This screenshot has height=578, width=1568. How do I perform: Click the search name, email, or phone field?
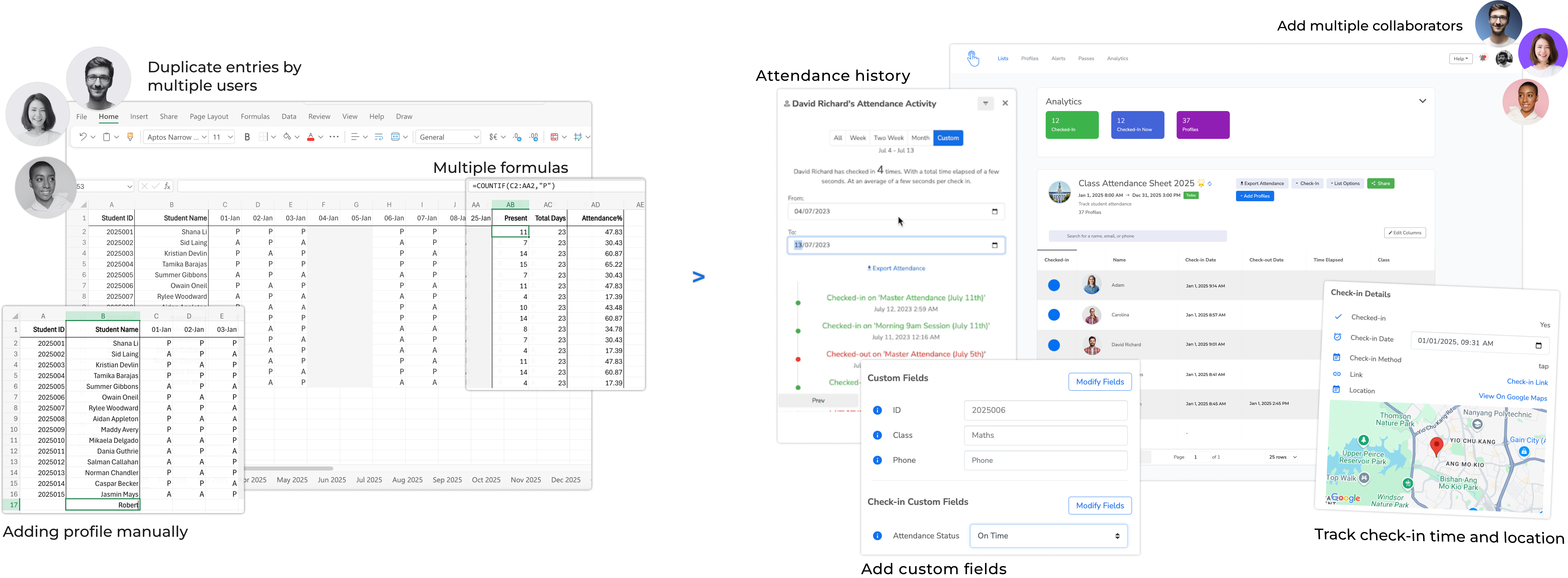pos(1137,236)
